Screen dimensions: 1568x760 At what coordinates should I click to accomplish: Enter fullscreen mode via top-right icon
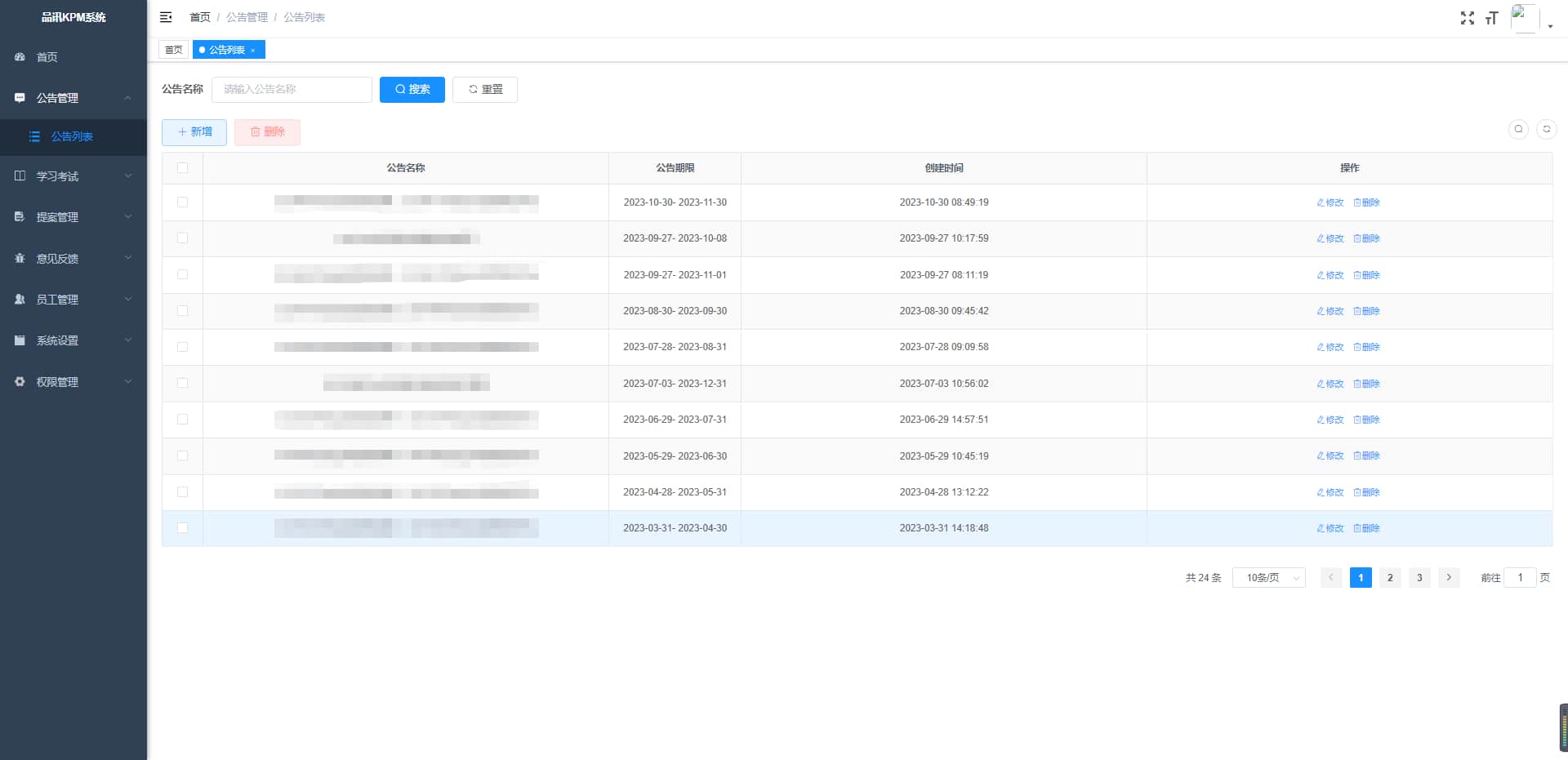tap(1468, 18)
